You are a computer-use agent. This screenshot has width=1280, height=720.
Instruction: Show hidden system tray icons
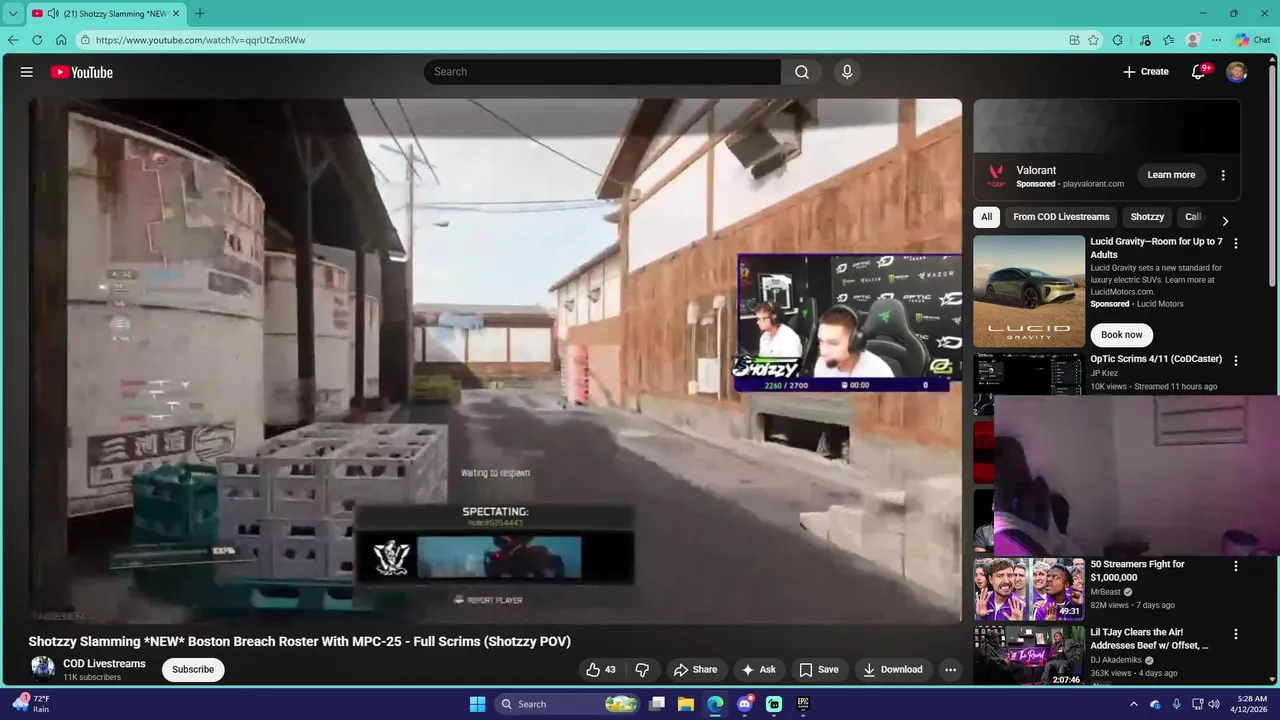(1134, 704)
